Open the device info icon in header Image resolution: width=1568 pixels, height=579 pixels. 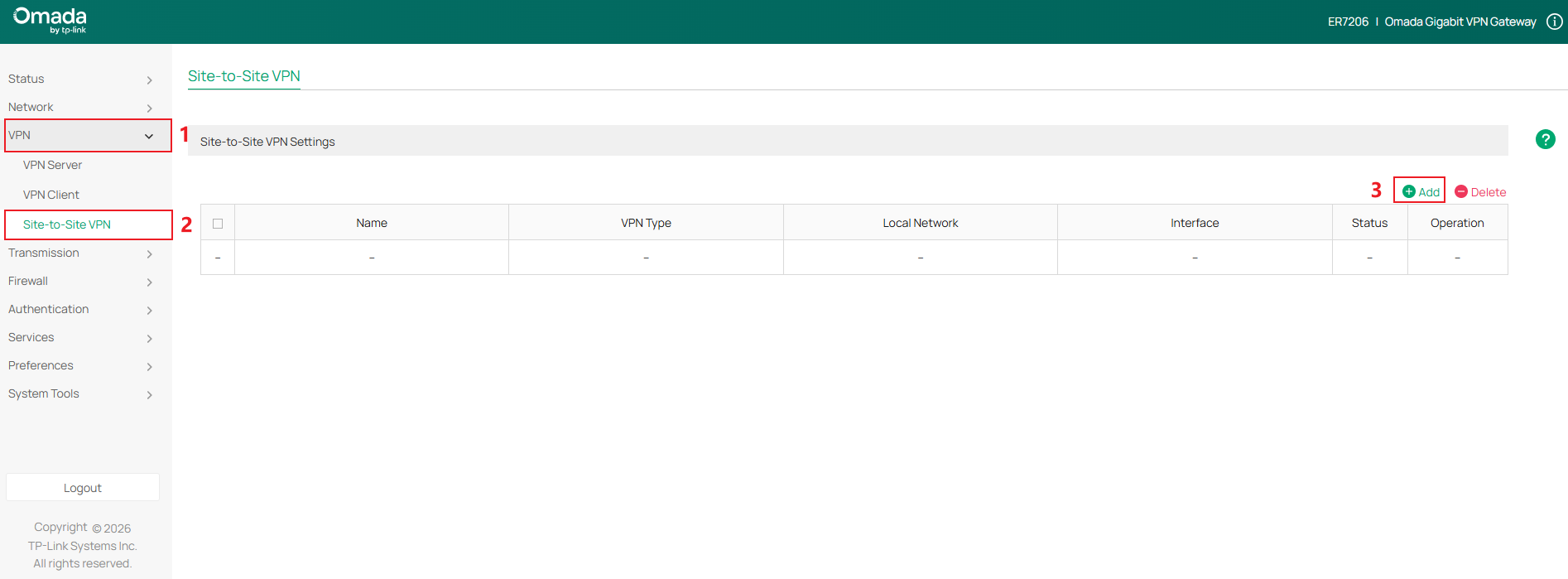pyautogui.click(x=1555, y=22)
